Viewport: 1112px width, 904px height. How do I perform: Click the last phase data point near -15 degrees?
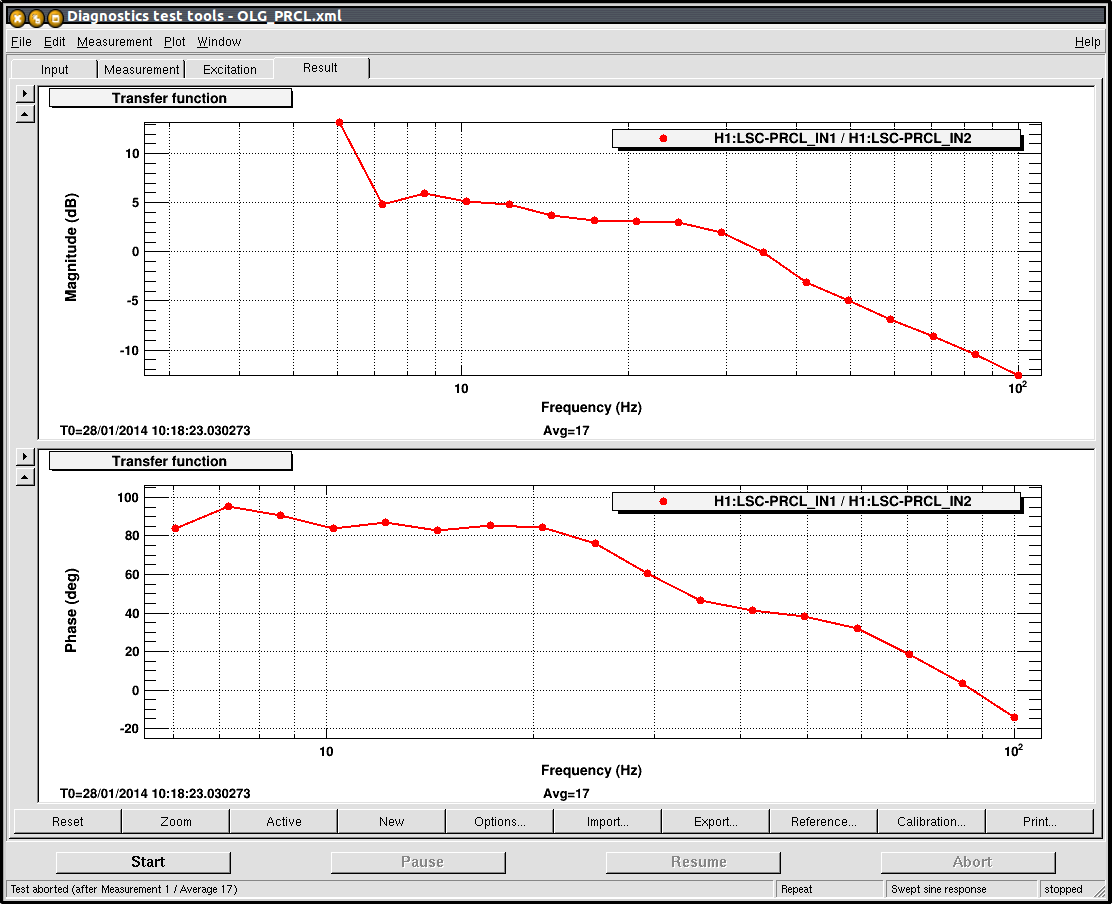[x=1014, y=718]
